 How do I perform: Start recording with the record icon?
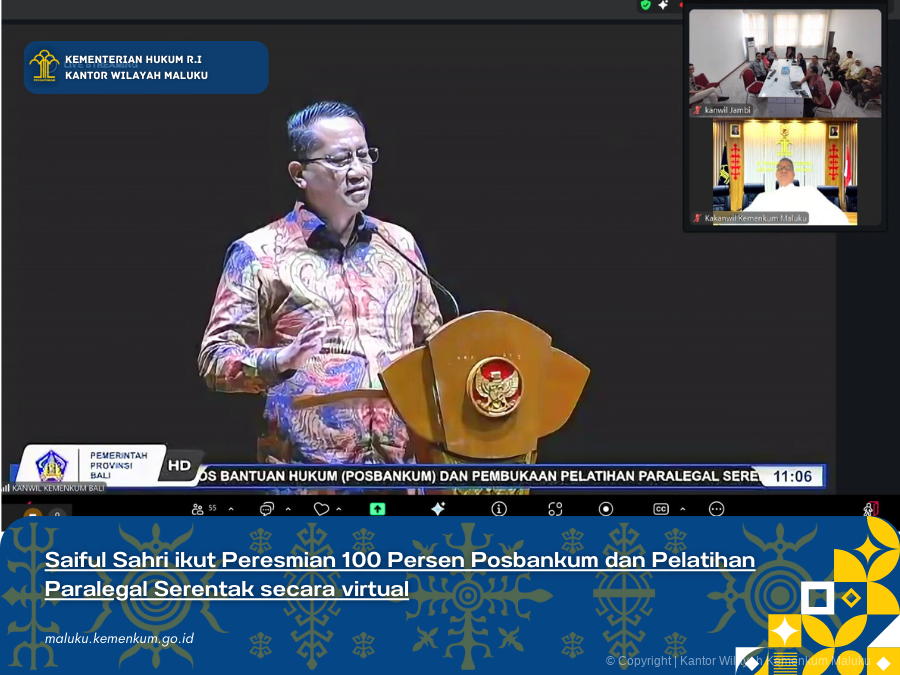click(x=605, y=510)
